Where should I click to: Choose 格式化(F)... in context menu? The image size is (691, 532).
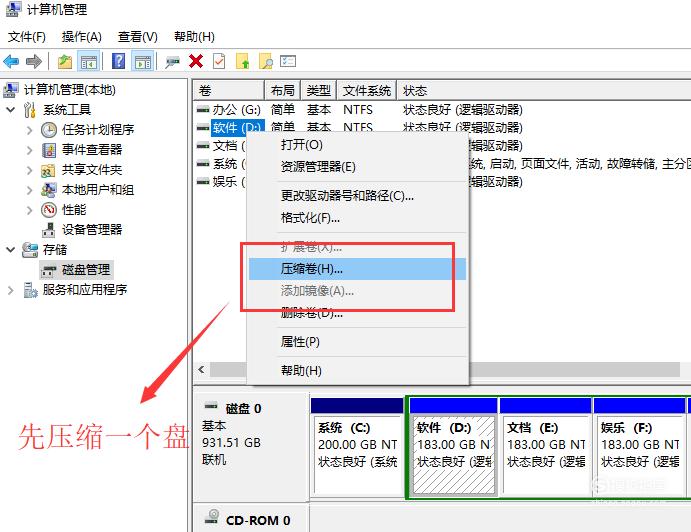coord(357,218)
